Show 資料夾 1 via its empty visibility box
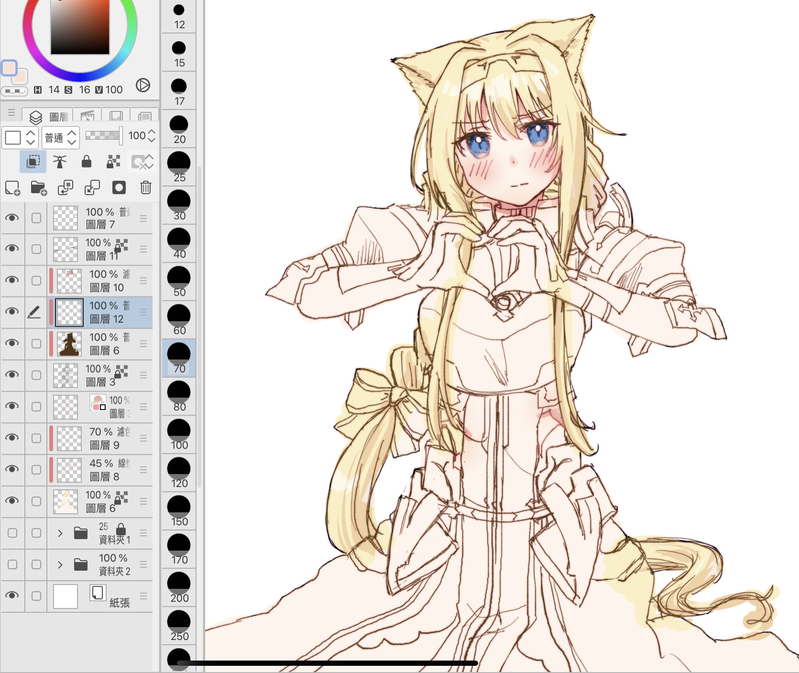Screen dimensions: 799x673 pyautogui.click(x=12, y=533)
